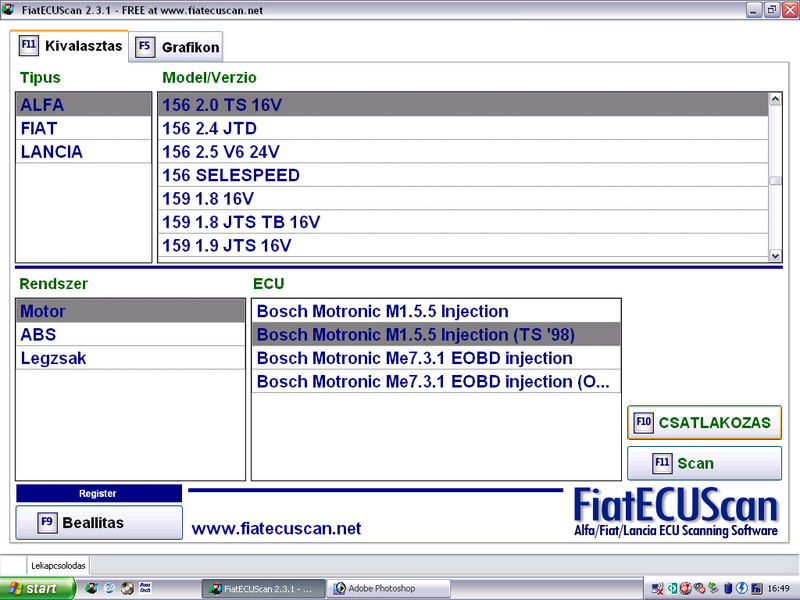This screenshot has height=600, width=800.
Task: Click the FiatECUScan title bar icon
Action: coord(8,9)
